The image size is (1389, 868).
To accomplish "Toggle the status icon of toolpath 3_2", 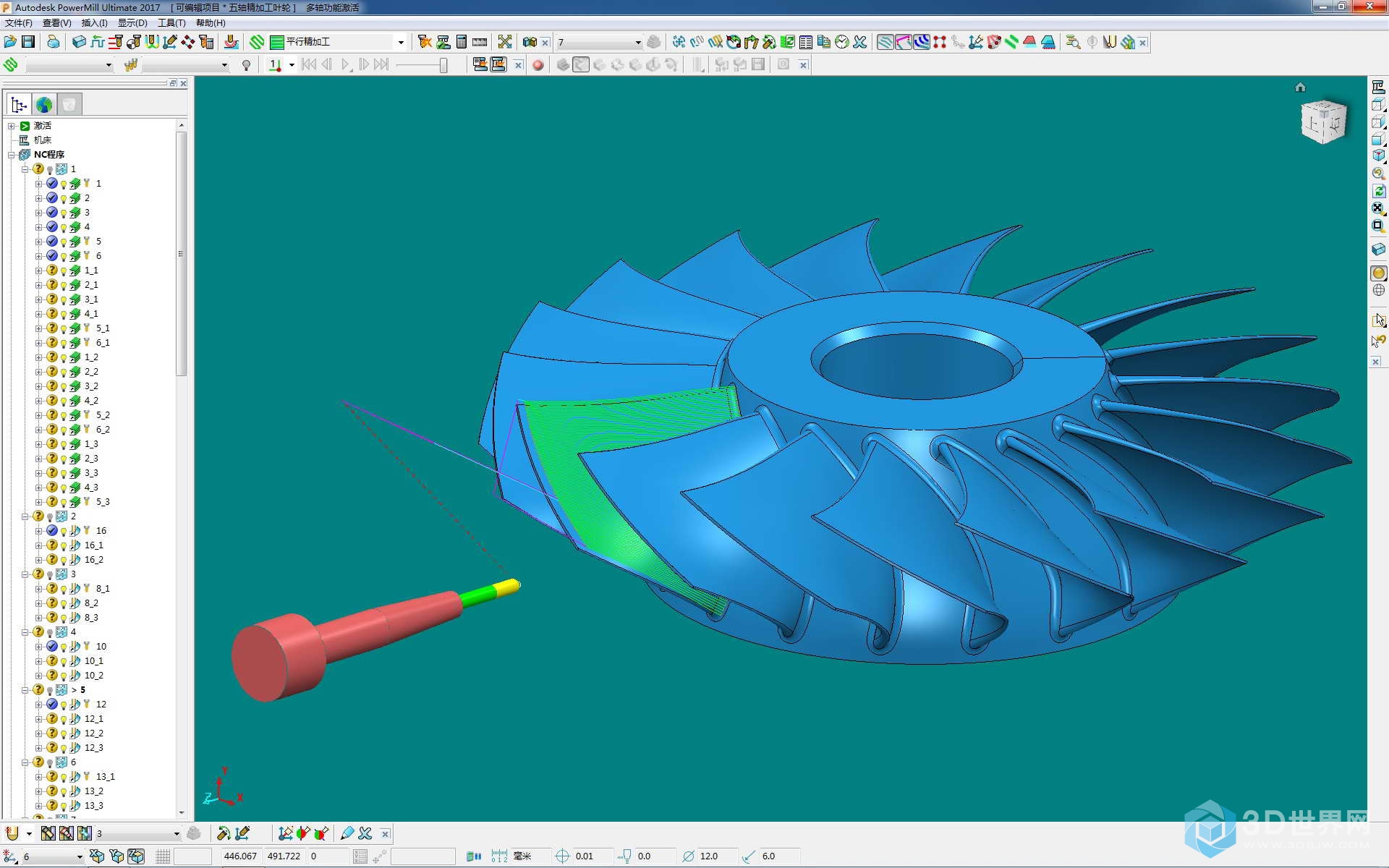I will [x=52, y=386].
